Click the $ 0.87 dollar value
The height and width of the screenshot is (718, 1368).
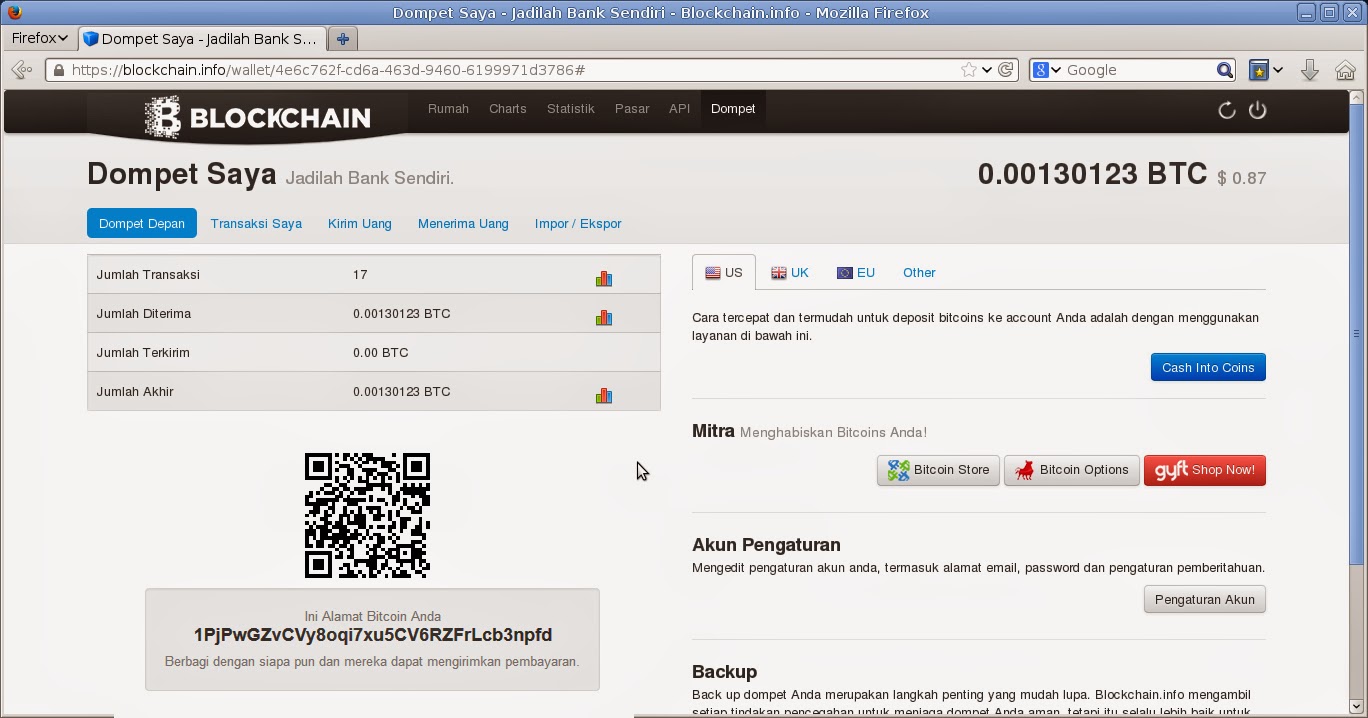coord(1242,178)
